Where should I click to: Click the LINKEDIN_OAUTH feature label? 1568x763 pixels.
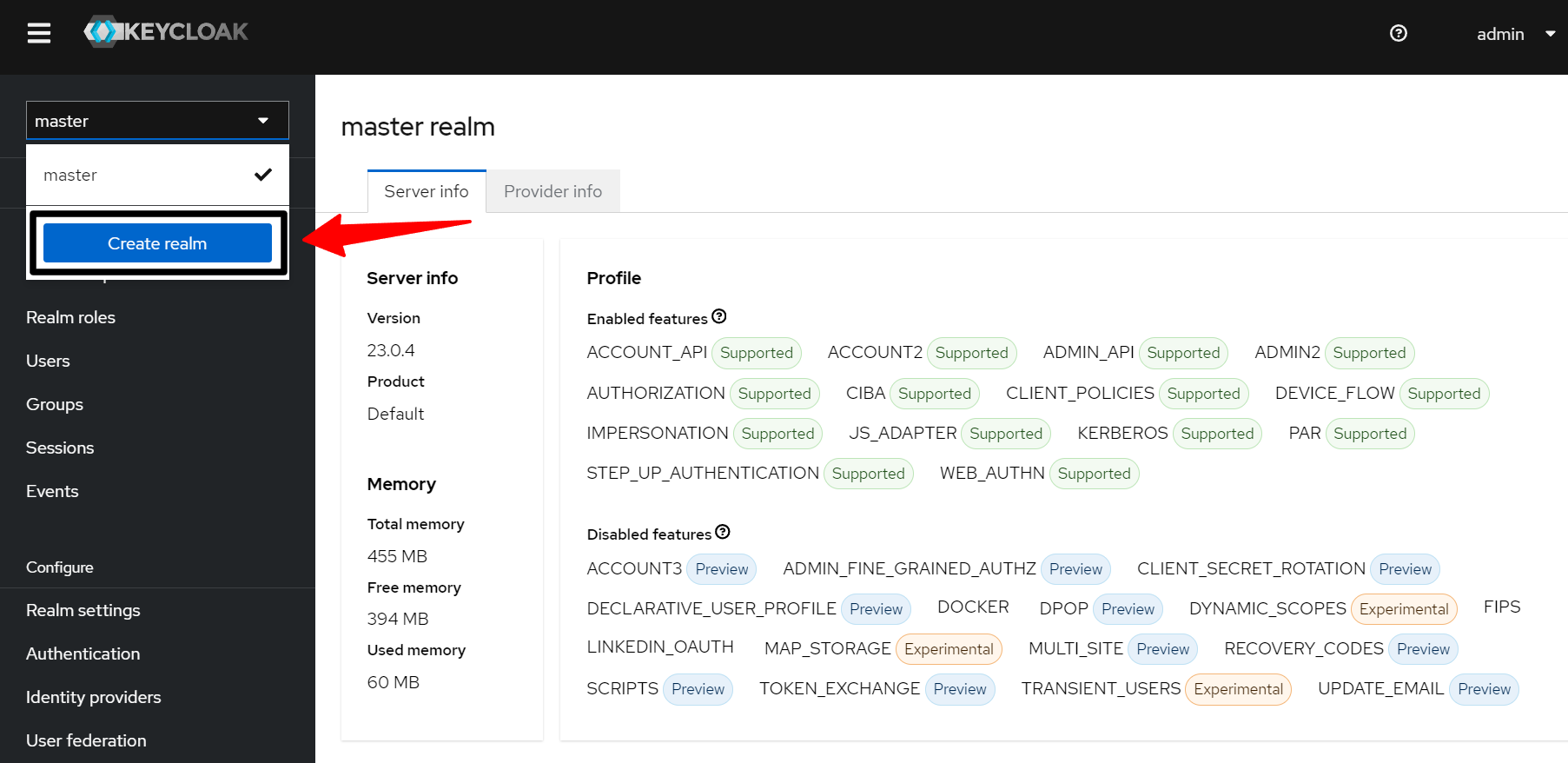660,647
